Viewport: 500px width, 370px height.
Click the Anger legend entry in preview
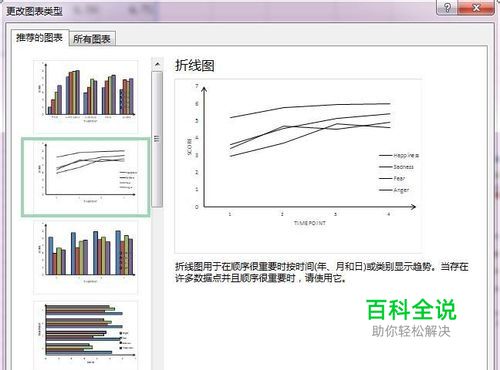tap(394, 190)
